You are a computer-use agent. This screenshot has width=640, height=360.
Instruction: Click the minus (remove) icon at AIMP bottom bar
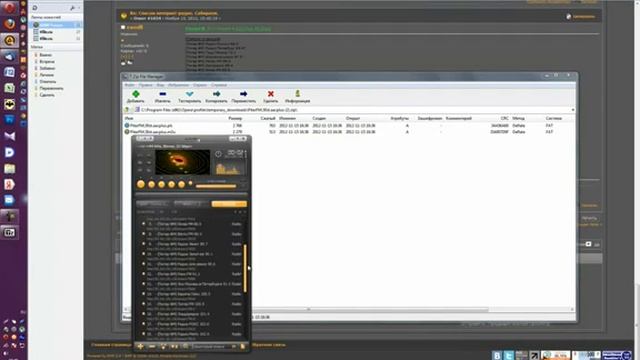click(152, 347)
